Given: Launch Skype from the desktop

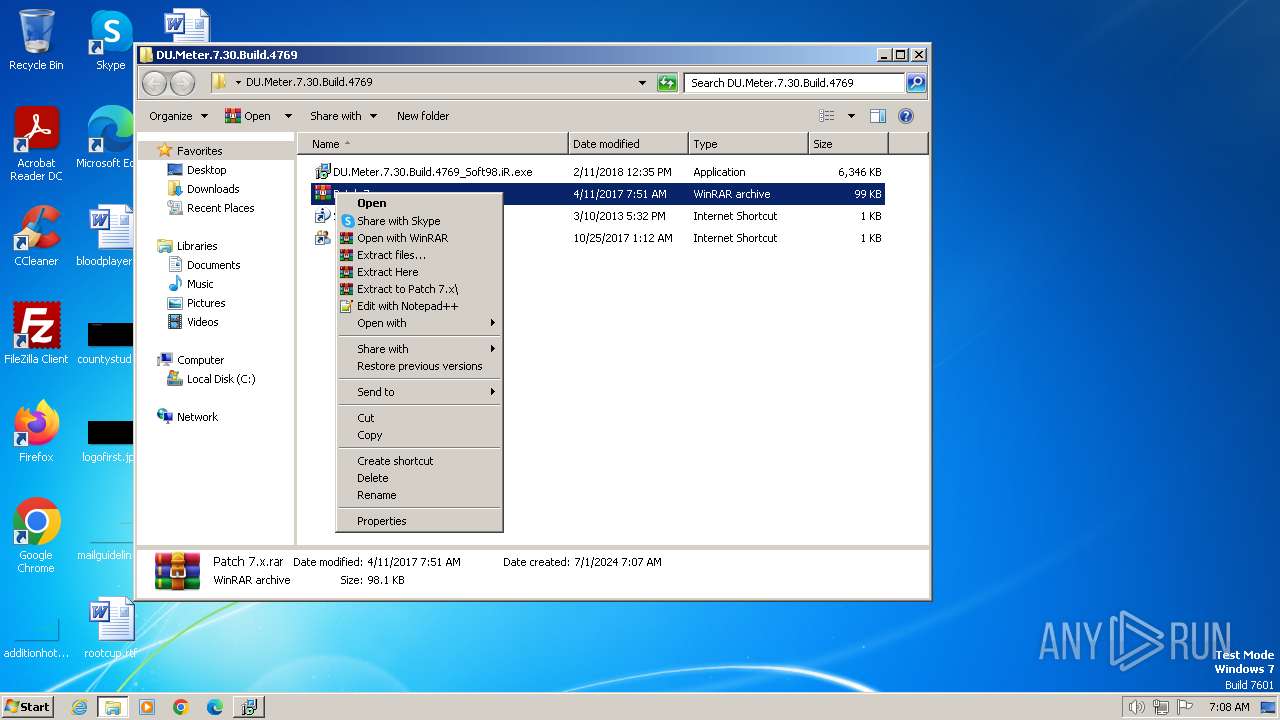Looking at the screenshot, I should [x=110, y=40].
